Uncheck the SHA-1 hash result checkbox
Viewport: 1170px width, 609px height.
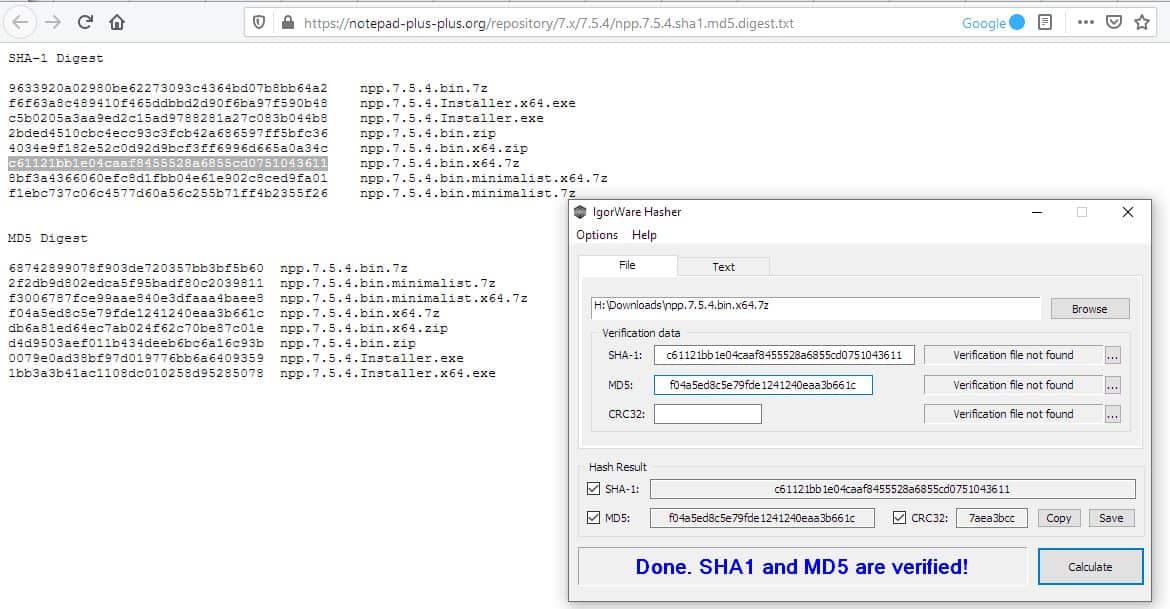593,489
